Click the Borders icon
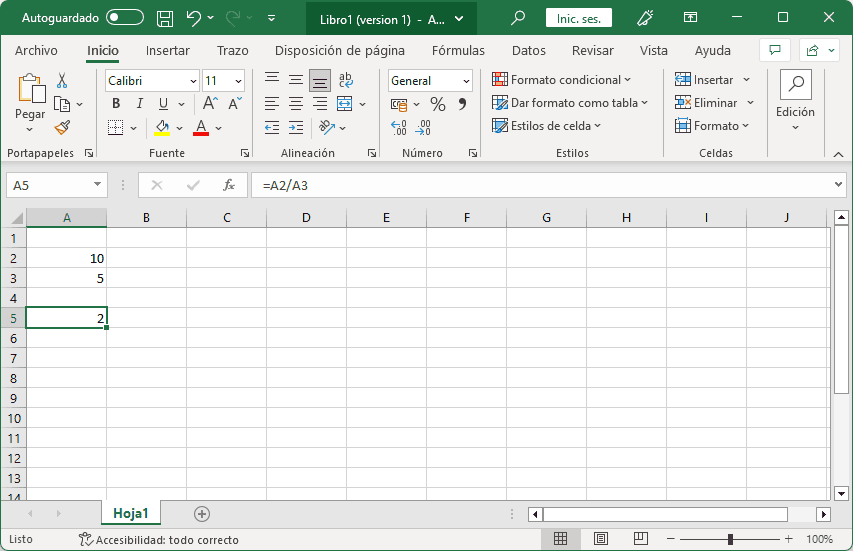 point(115,128)
